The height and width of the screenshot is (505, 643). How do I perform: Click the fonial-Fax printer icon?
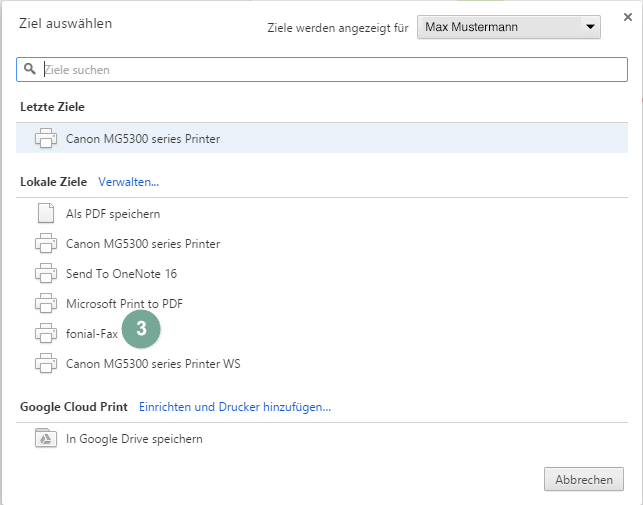click(x=46, y=333)
